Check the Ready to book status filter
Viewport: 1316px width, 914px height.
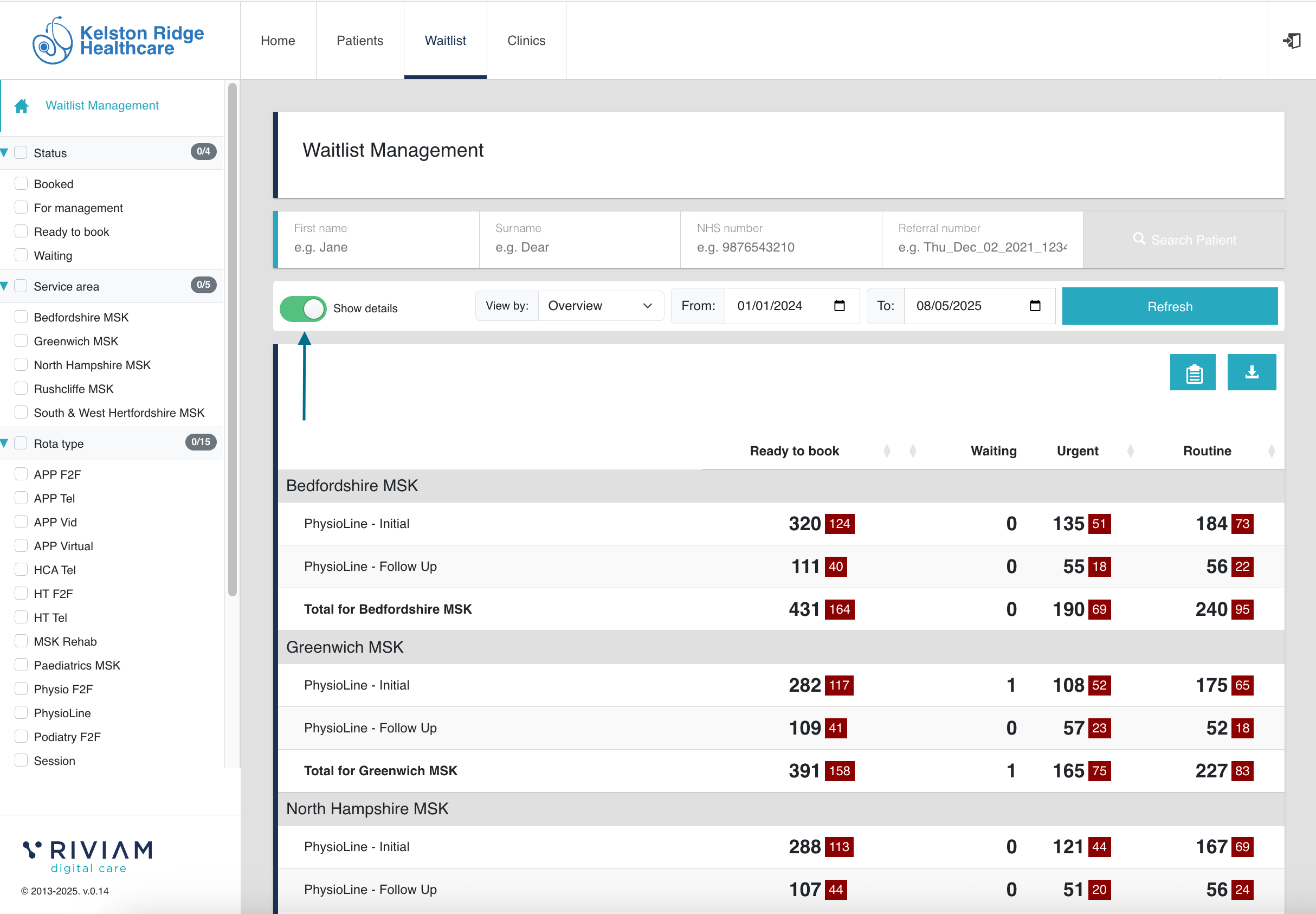pos(21,231)
